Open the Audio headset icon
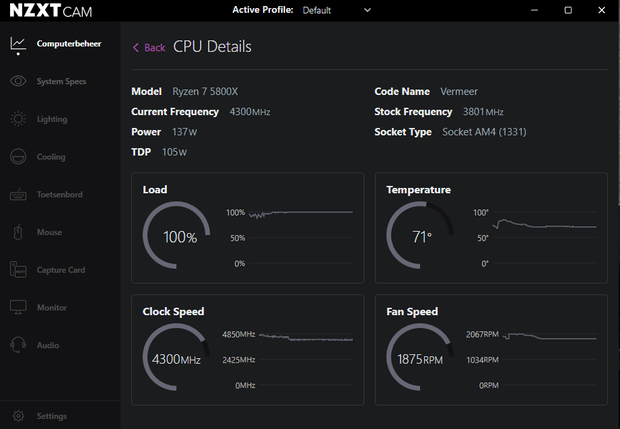This screenshot has height=429, width=620. 18,345
